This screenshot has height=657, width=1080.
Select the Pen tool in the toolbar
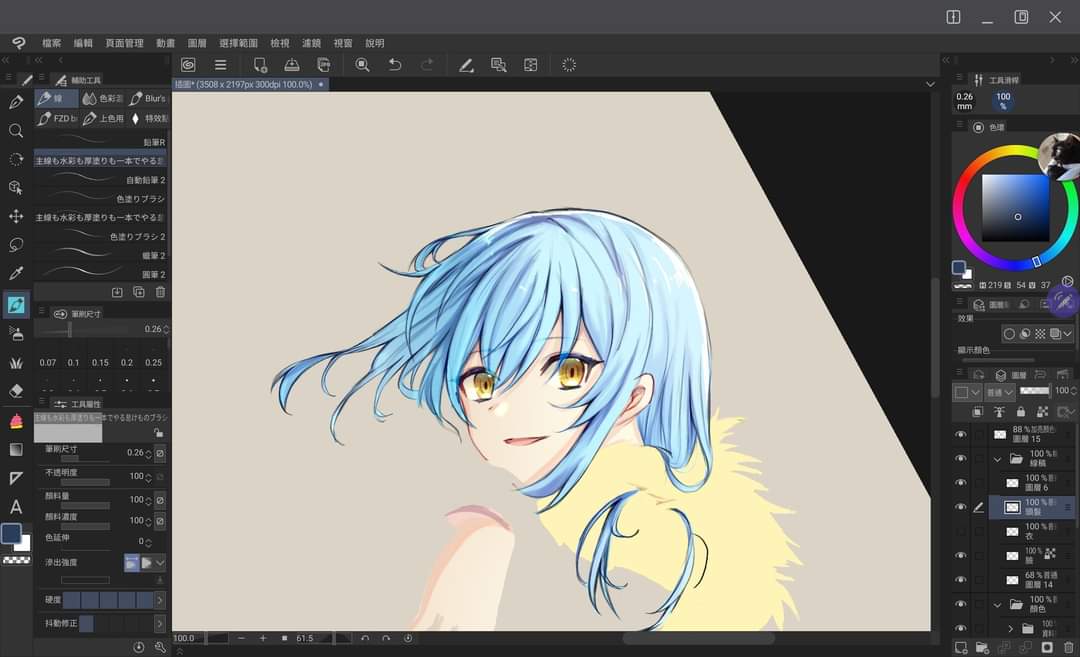[x=16, y=103]
